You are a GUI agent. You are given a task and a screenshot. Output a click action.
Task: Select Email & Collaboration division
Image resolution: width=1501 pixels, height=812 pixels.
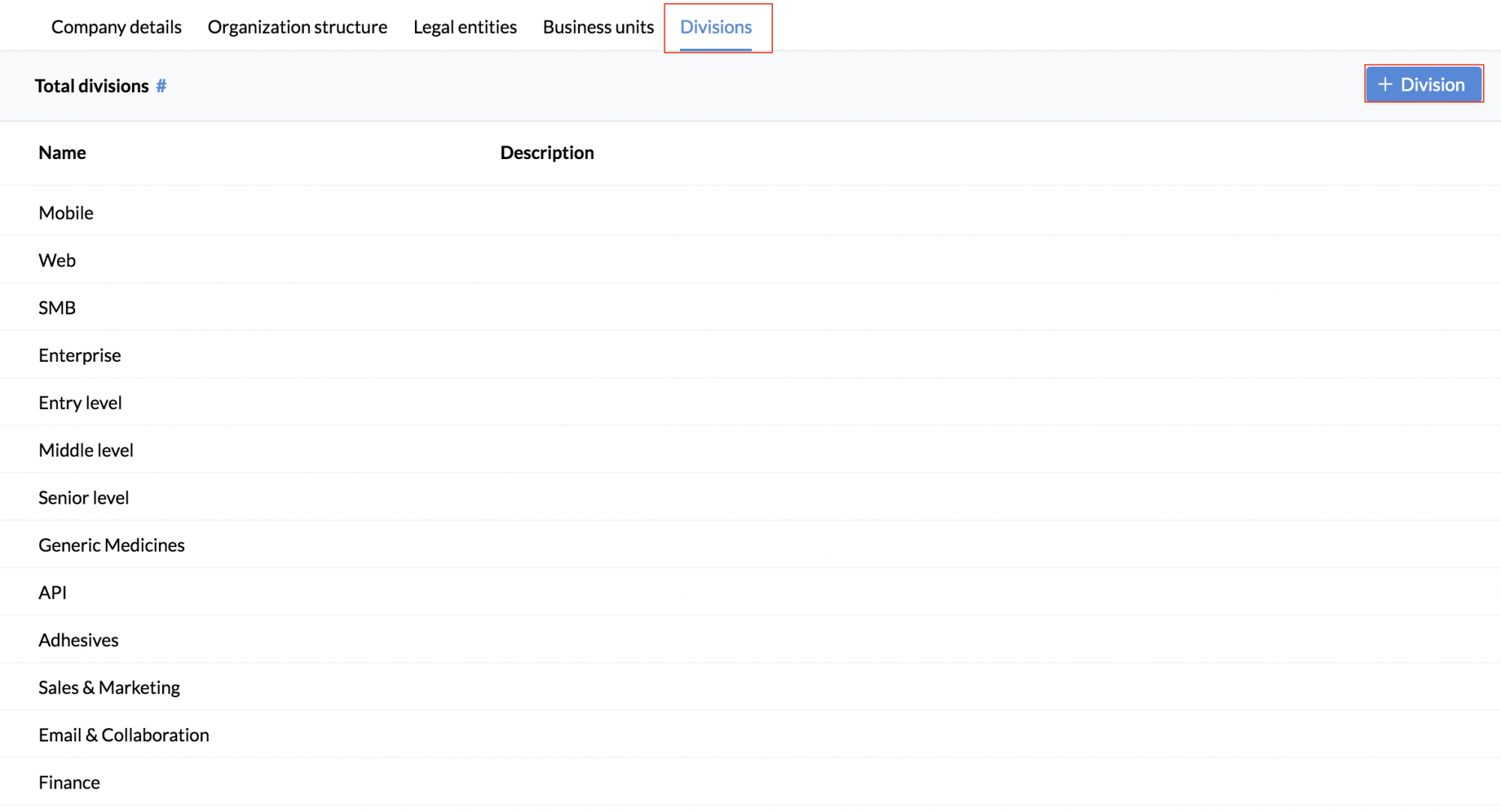(750, 734)
